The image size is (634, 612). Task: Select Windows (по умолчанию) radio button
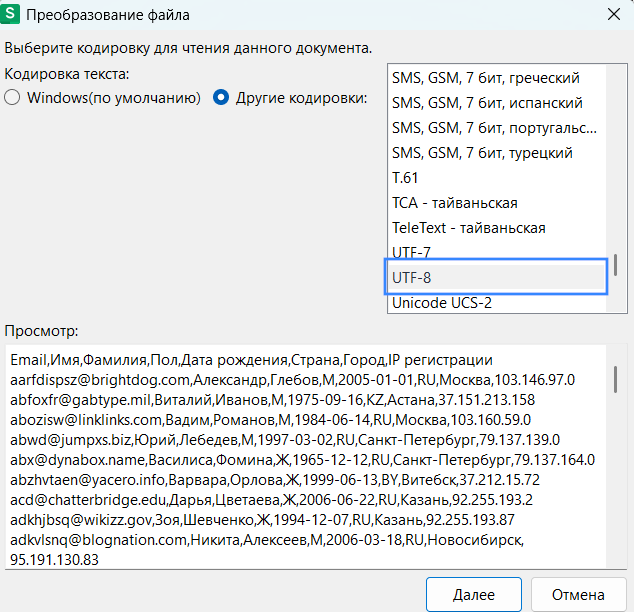click(13, 98)
